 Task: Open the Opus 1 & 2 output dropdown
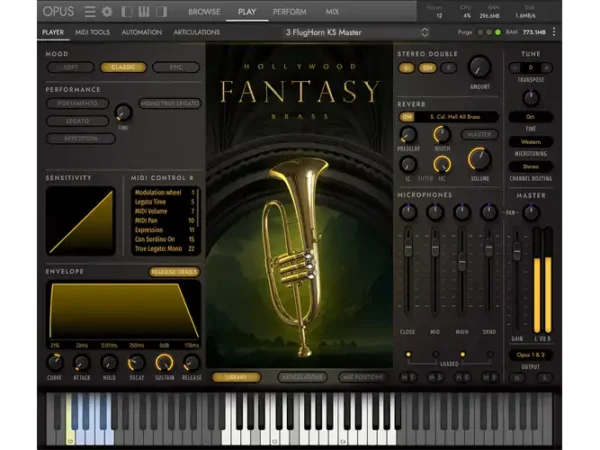[530, 355]
